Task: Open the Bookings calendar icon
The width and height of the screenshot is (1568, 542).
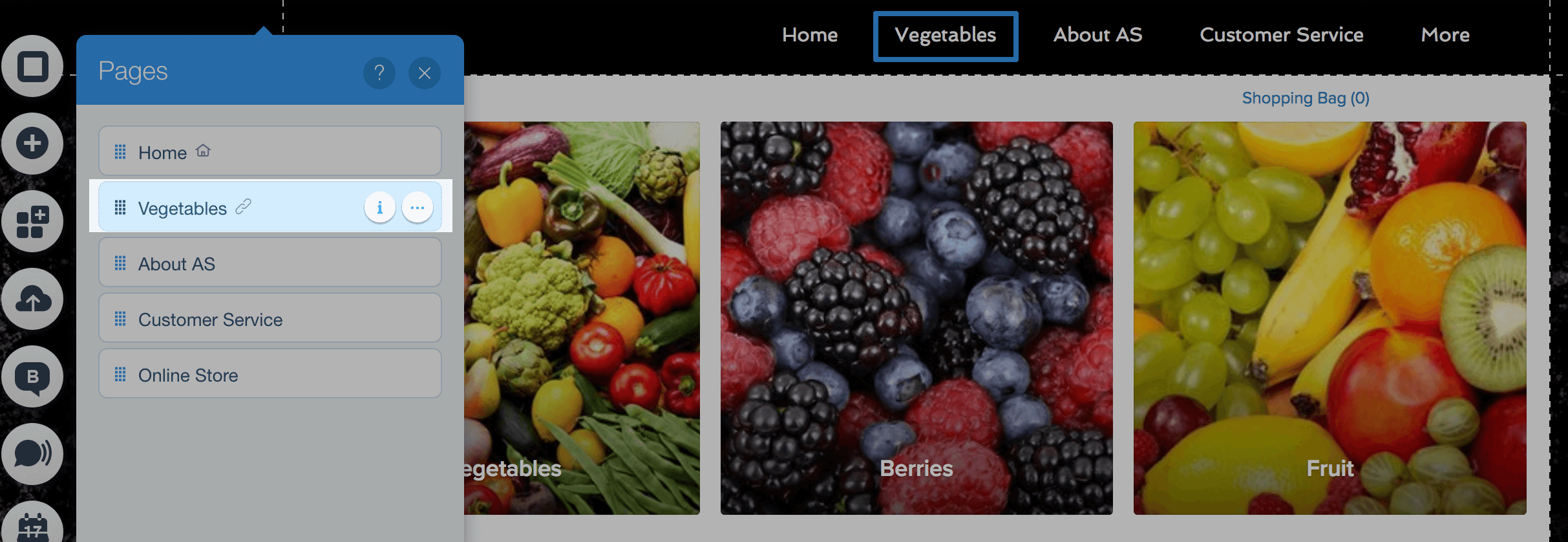Action: (x=32, y=524)
